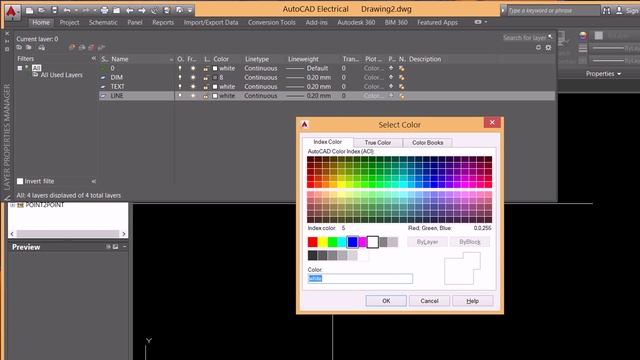Viewport: 640px width, 360px height.
Task: Click the Save icon in quick access toolbar
Action: pos(54,10)
